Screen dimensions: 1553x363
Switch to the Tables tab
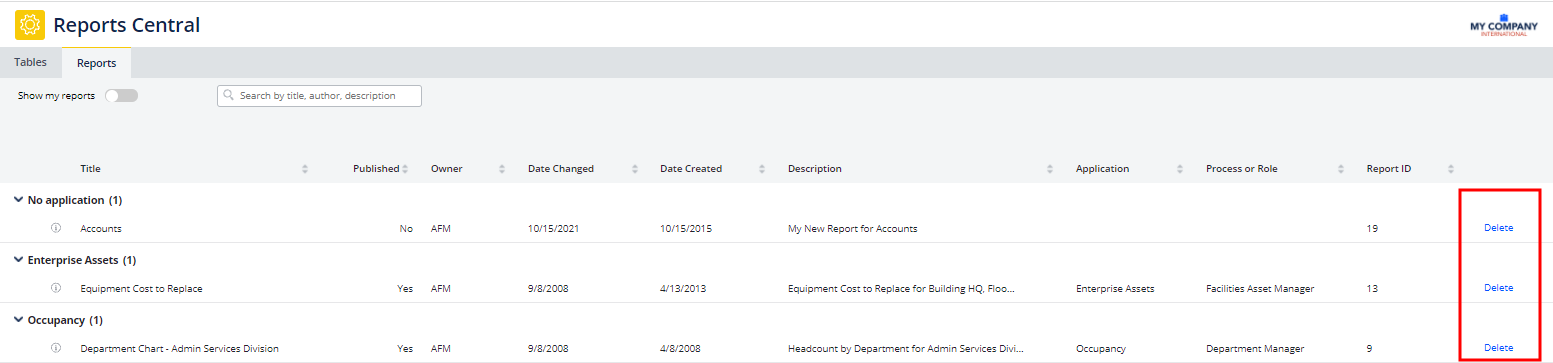pos(30,62)
